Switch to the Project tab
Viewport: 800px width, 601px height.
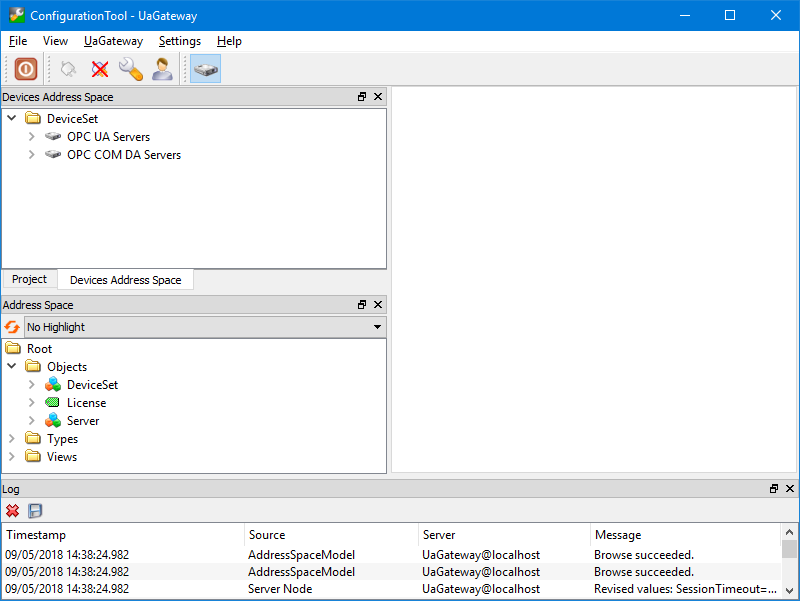pos(29,279)
